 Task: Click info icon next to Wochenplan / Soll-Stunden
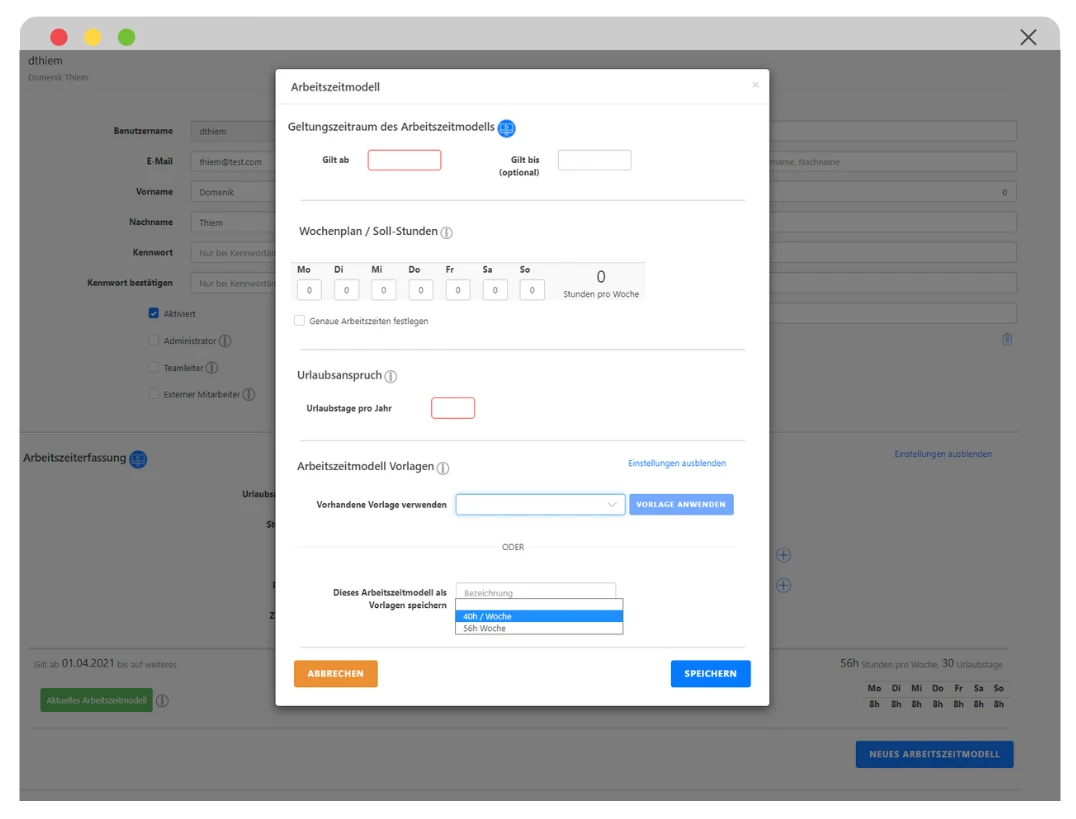[x=447, y=233]
